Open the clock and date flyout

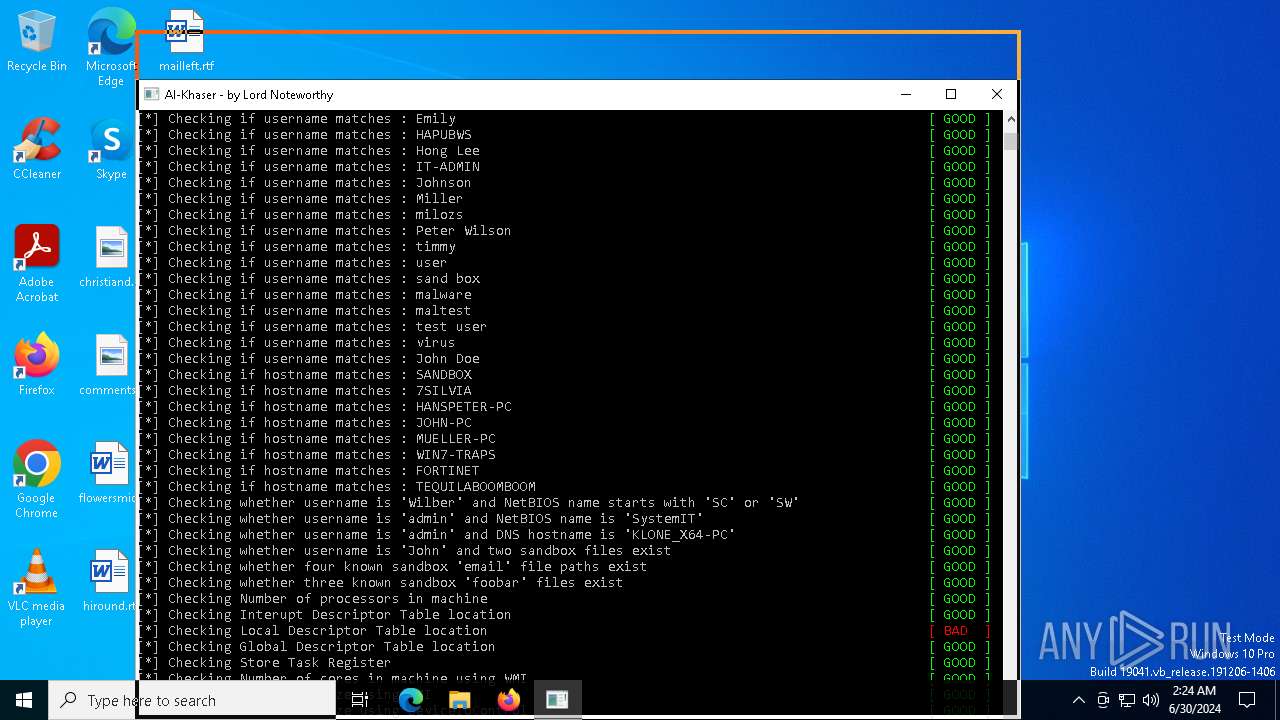(1193, 700)
